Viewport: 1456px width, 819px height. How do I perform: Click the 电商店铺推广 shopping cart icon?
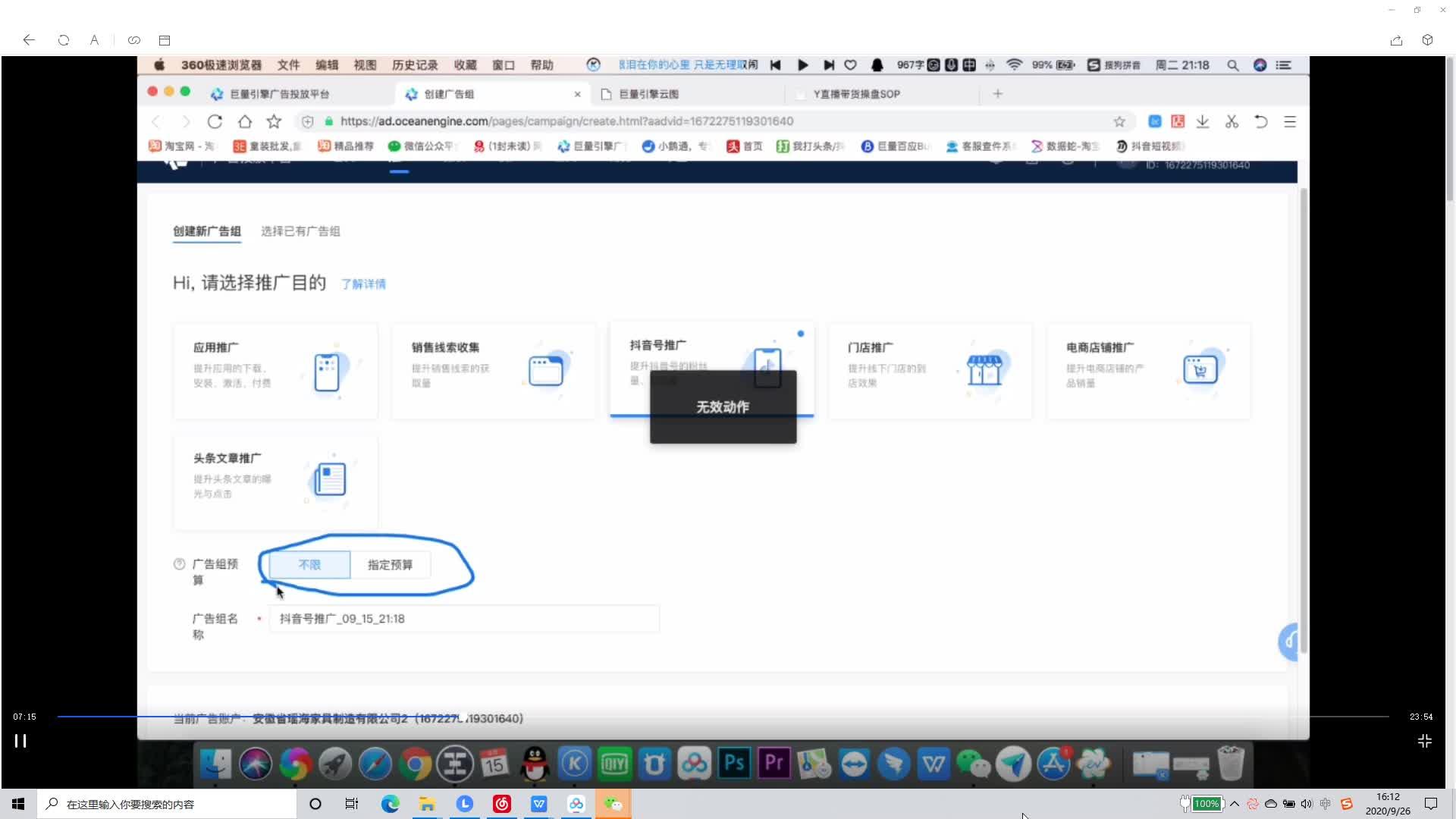click(x=1202, y=371)
